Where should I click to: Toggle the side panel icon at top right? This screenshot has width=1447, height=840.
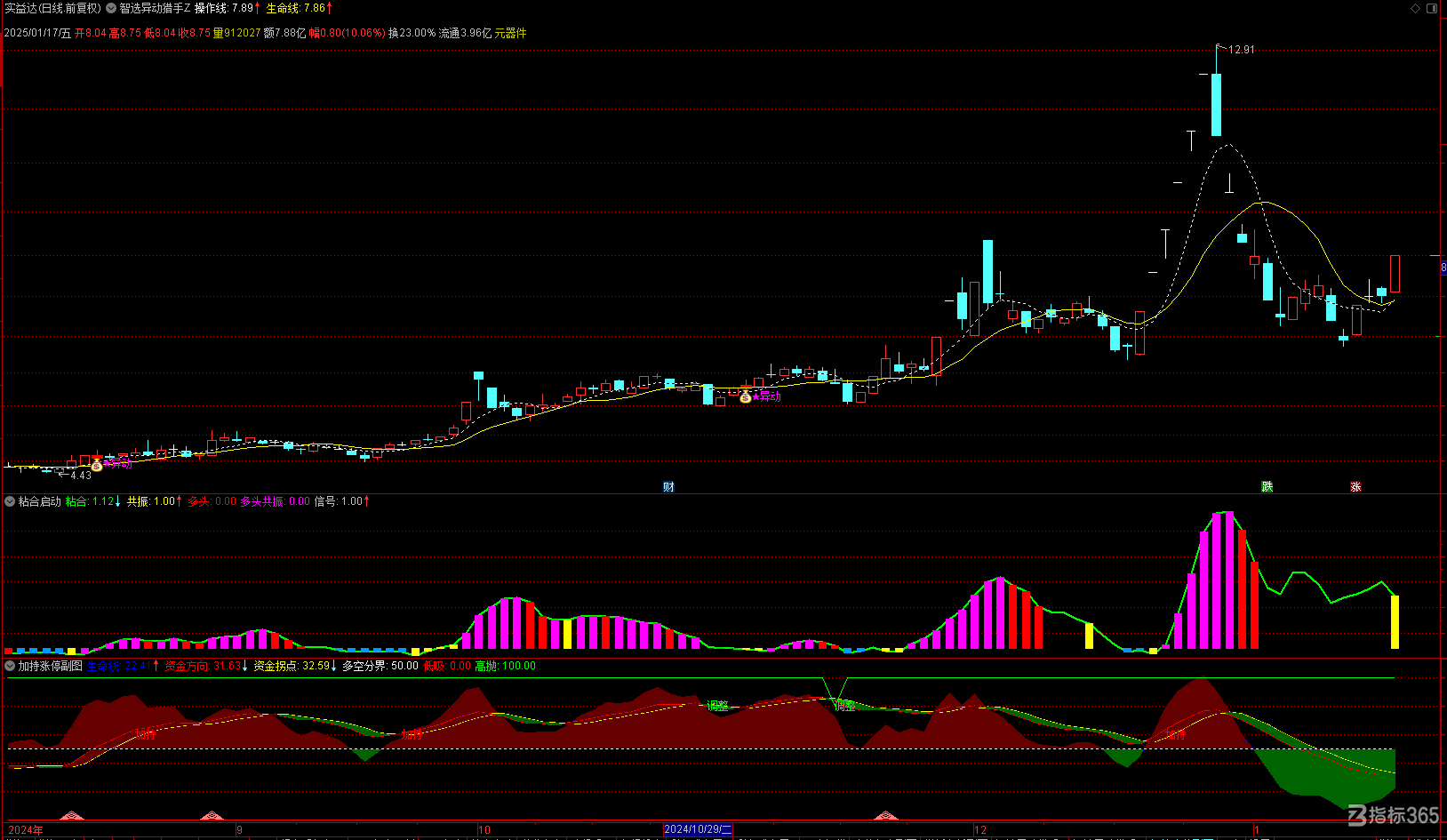1432,8
